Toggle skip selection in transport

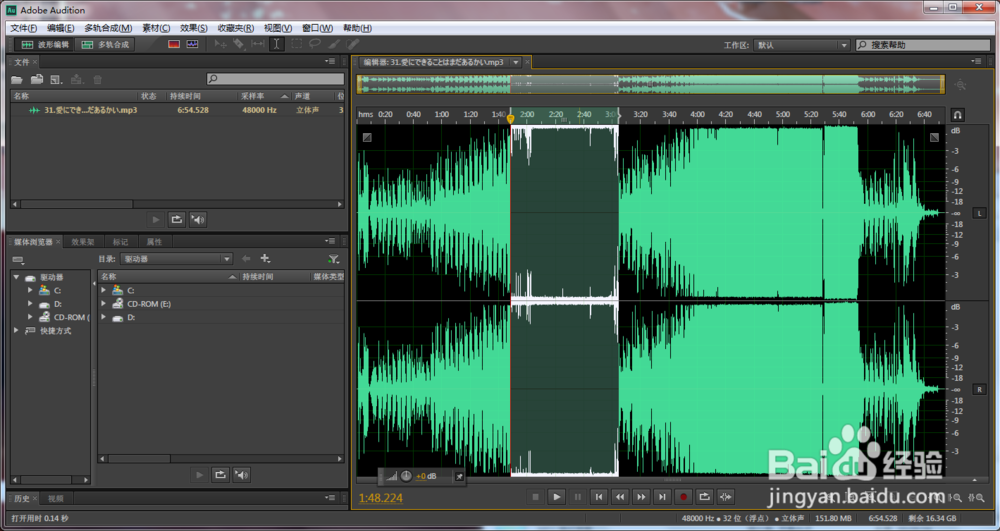[x=726, y=497]
